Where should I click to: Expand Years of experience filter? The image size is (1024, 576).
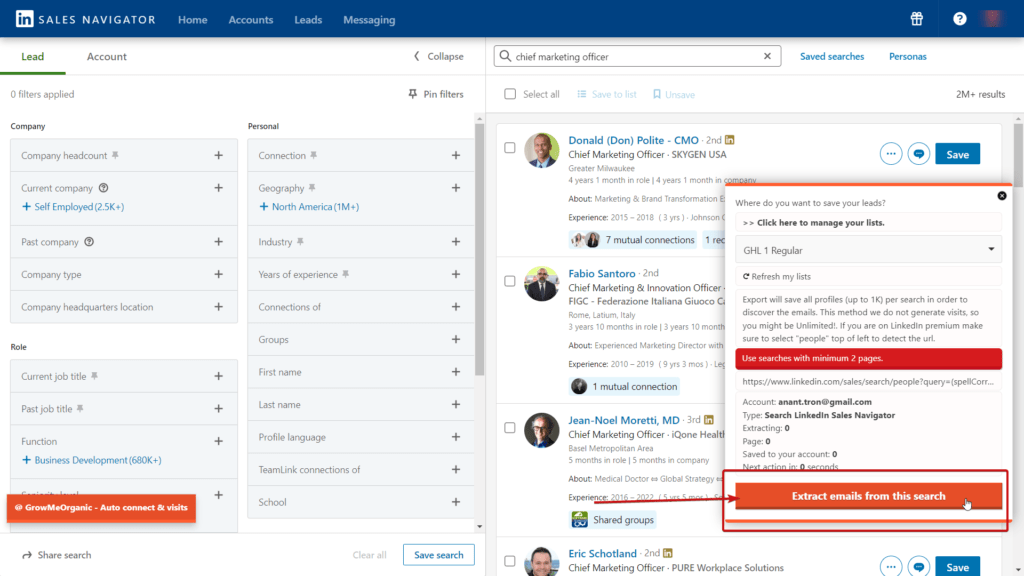456,274
